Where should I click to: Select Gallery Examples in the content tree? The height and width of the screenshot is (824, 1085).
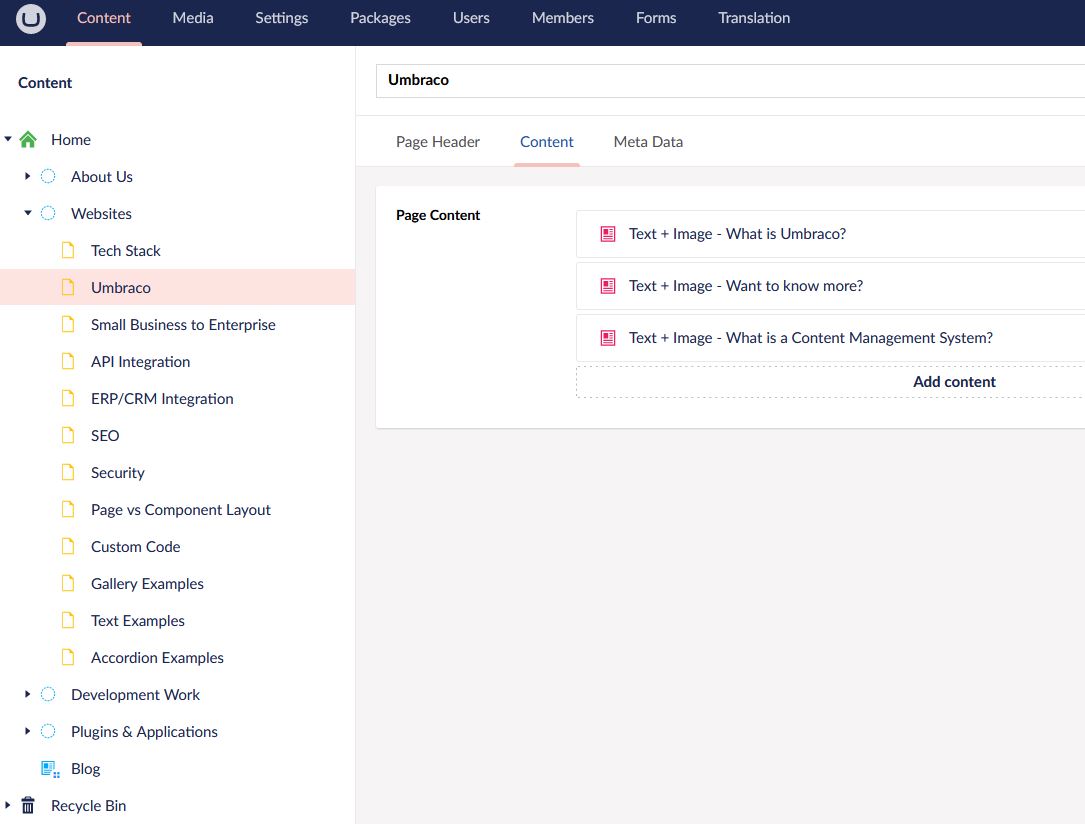[147, 584]
